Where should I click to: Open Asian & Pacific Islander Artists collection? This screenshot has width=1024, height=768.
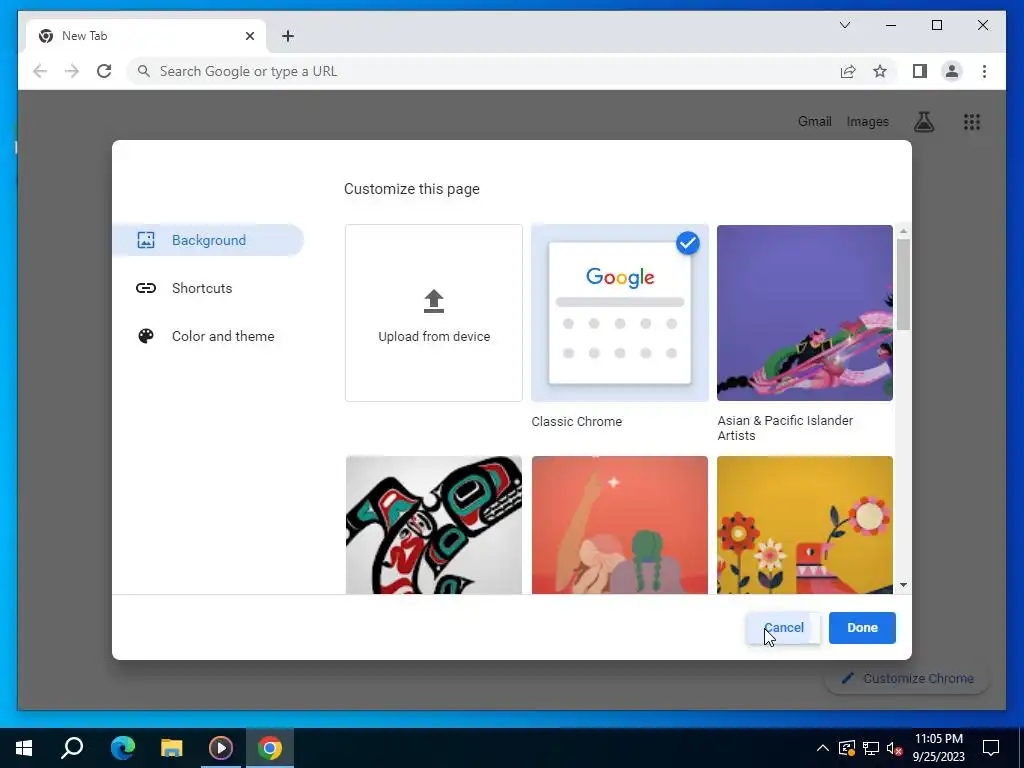click(805, 313)
